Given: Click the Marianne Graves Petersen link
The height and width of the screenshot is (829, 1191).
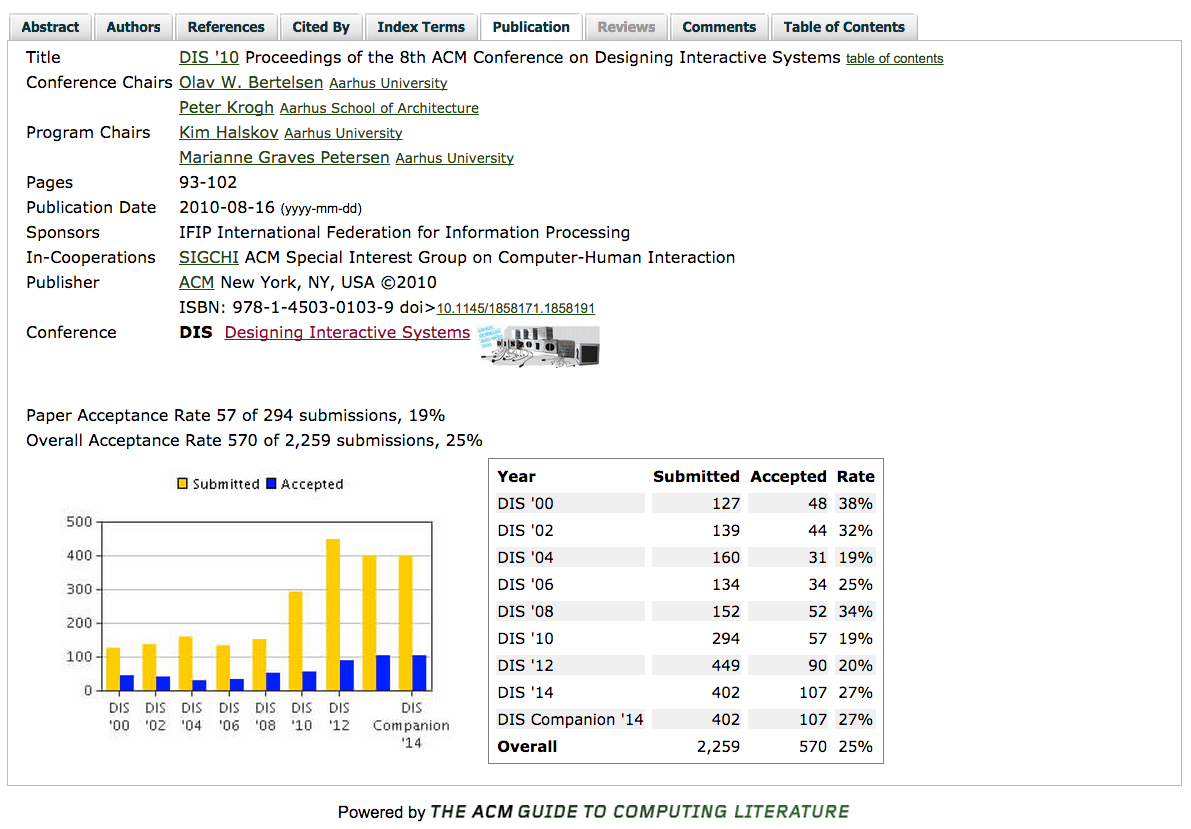Looking at the screenshot, I should (x=284, y=157).
